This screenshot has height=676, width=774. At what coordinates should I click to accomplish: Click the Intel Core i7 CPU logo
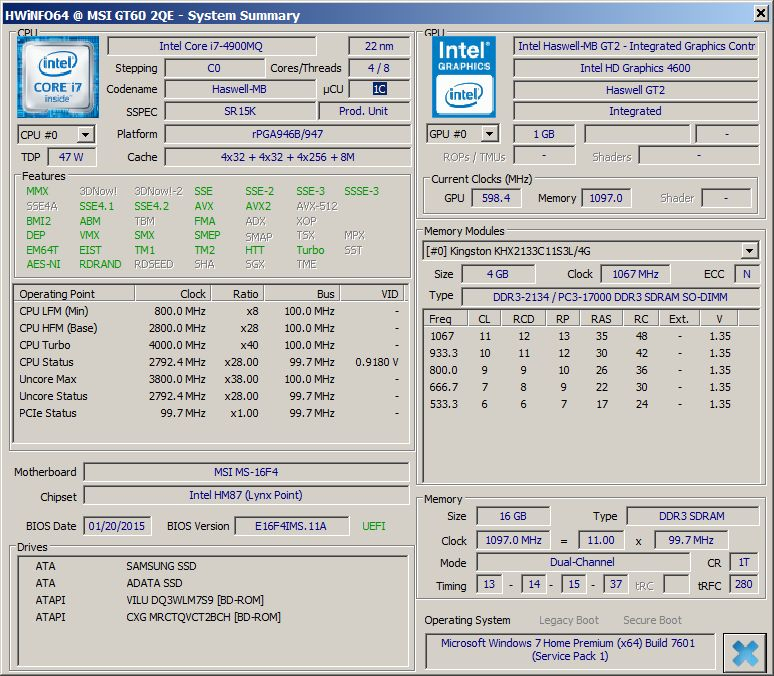[57, 77]
